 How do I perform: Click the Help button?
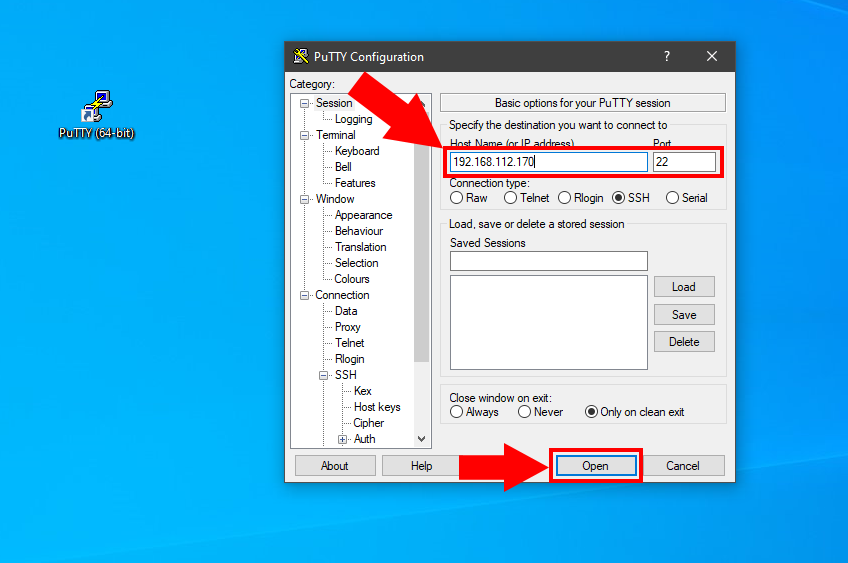click(x=421, y=466)
